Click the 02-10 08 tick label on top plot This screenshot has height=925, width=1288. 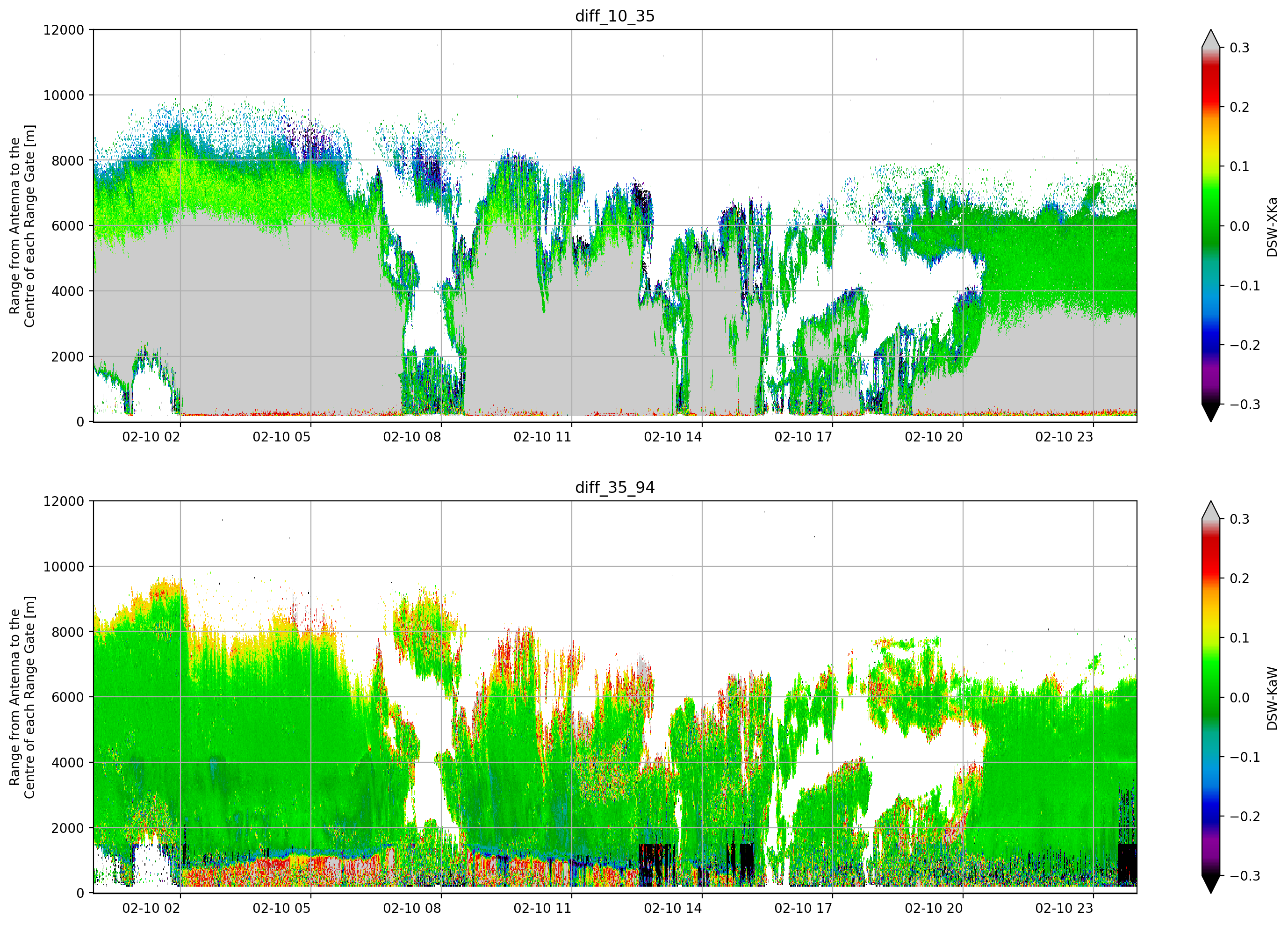coord(412,437)
